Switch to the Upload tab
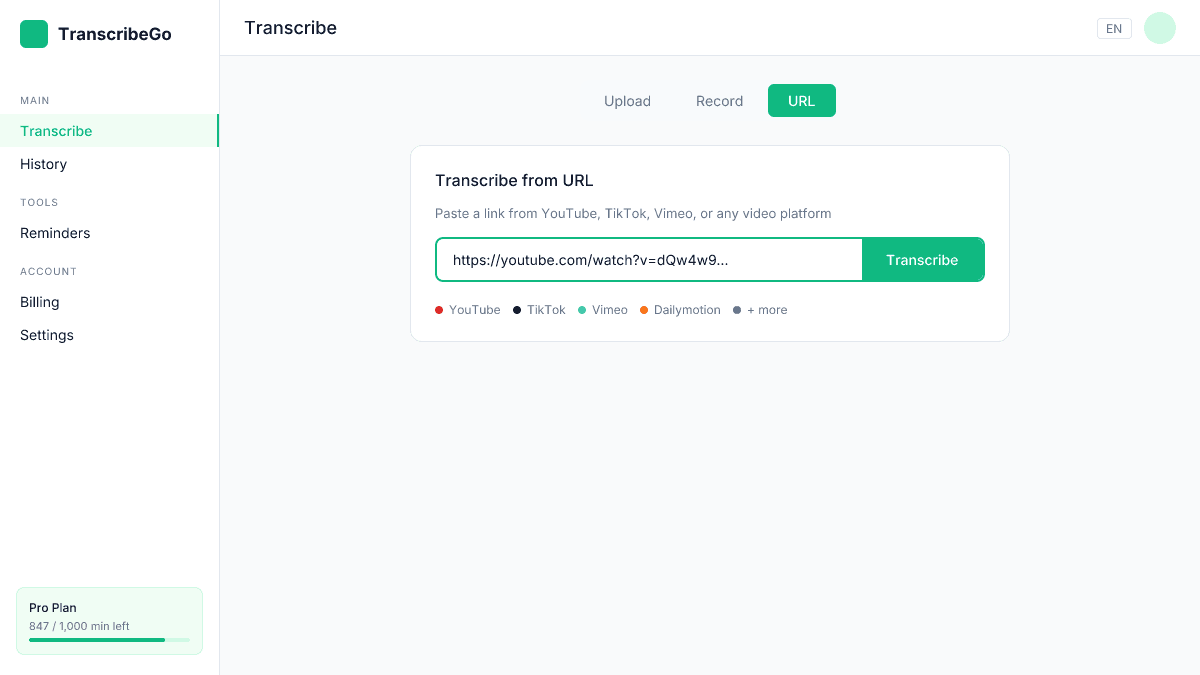 pyautogui.click(x=627, y=100)
